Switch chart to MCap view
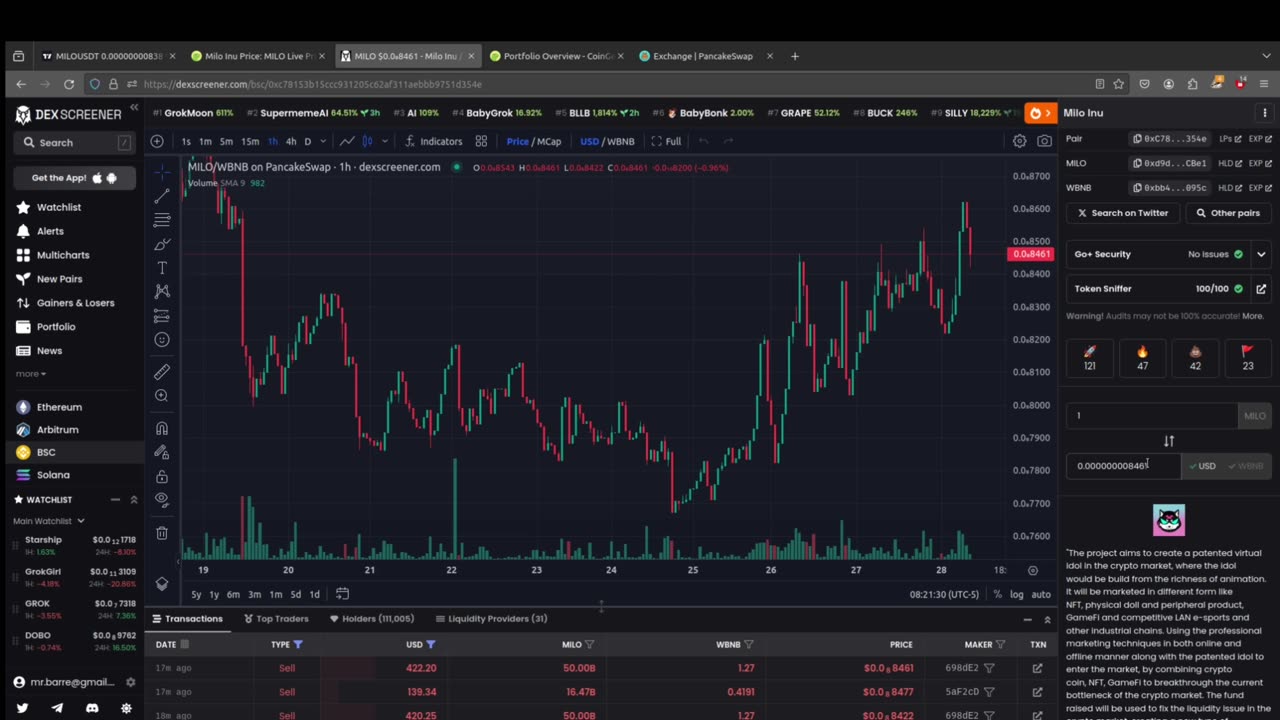 coord(550,141)
